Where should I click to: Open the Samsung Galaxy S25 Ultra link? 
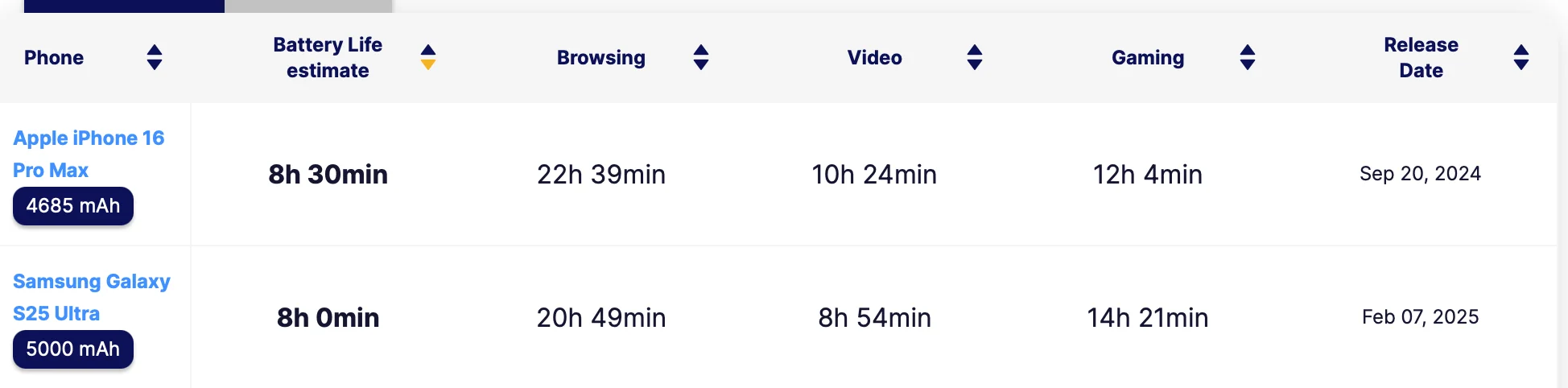pyautogui.click(x=91, y=296)
